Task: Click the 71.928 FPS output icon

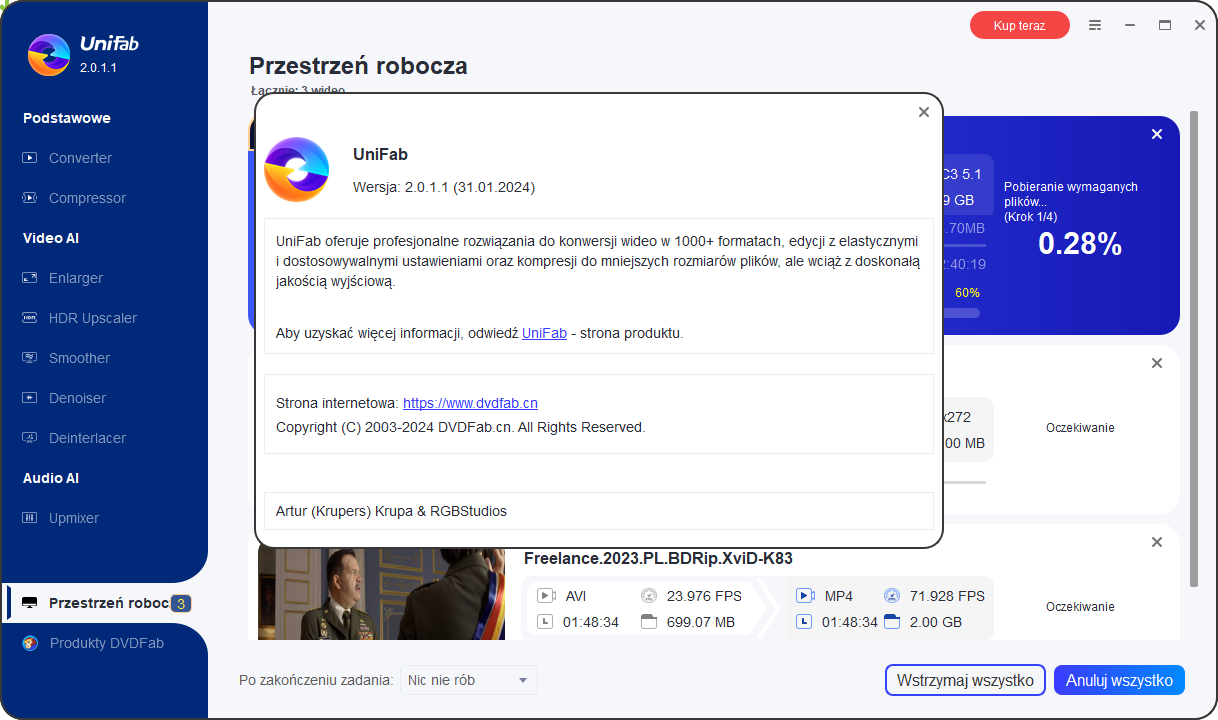Action: (892, 596)
